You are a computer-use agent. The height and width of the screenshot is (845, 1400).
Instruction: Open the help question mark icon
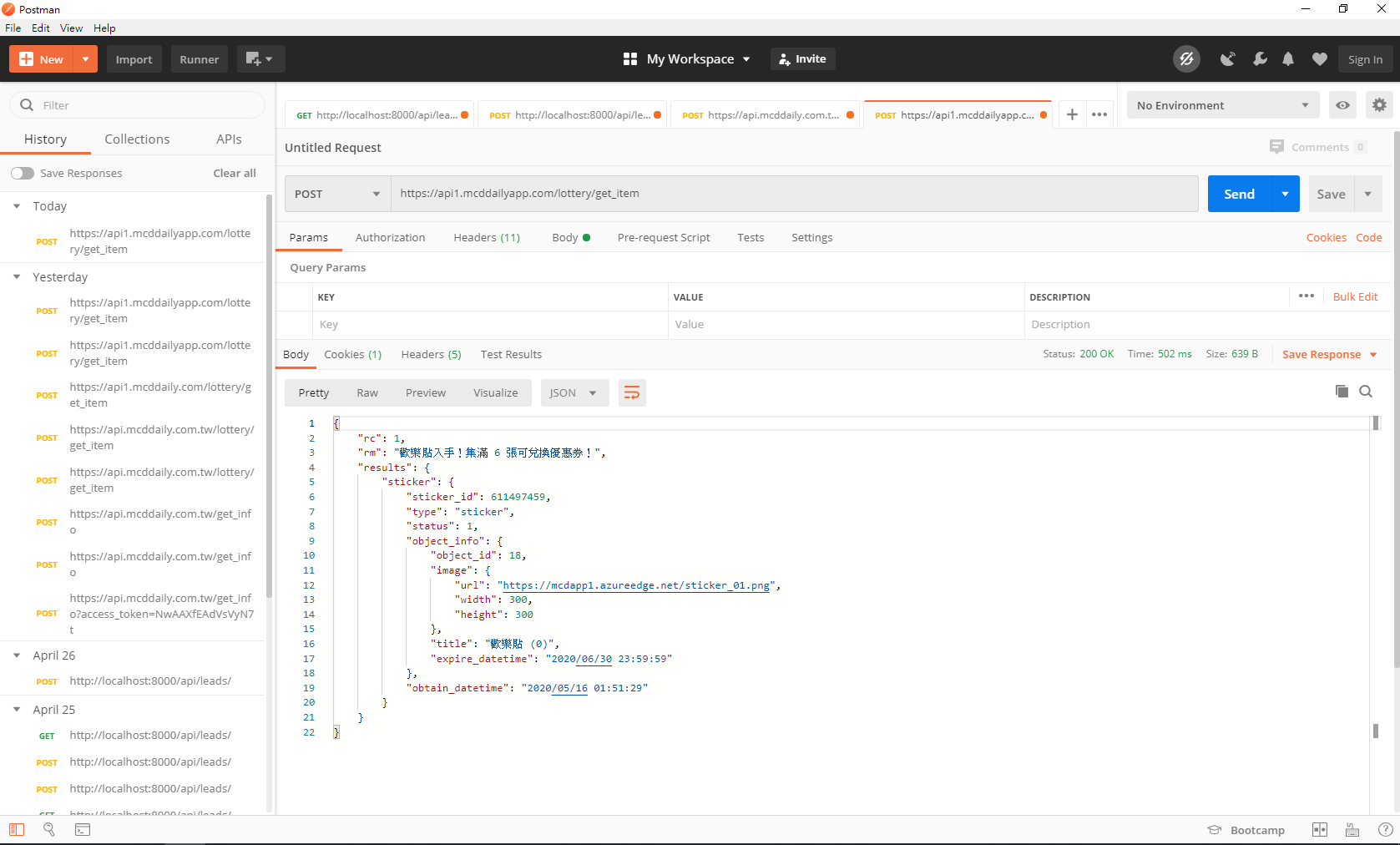click(1386, 829)
